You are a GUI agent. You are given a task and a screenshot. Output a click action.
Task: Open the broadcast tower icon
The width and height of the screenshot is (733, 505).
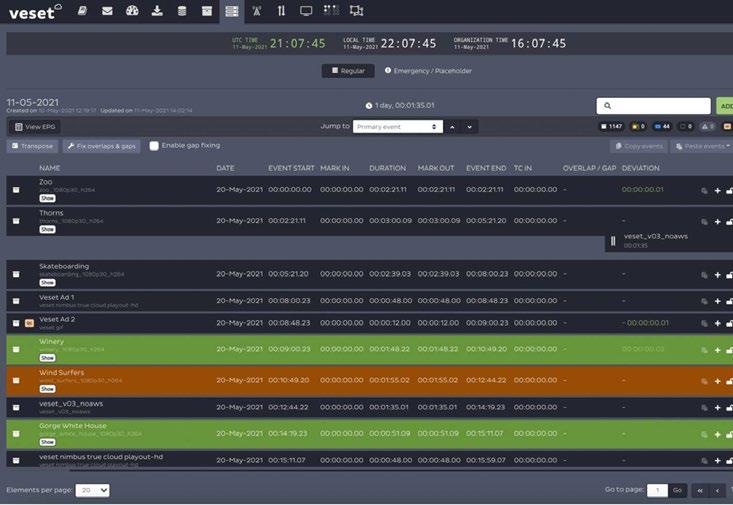coord(257,10)
